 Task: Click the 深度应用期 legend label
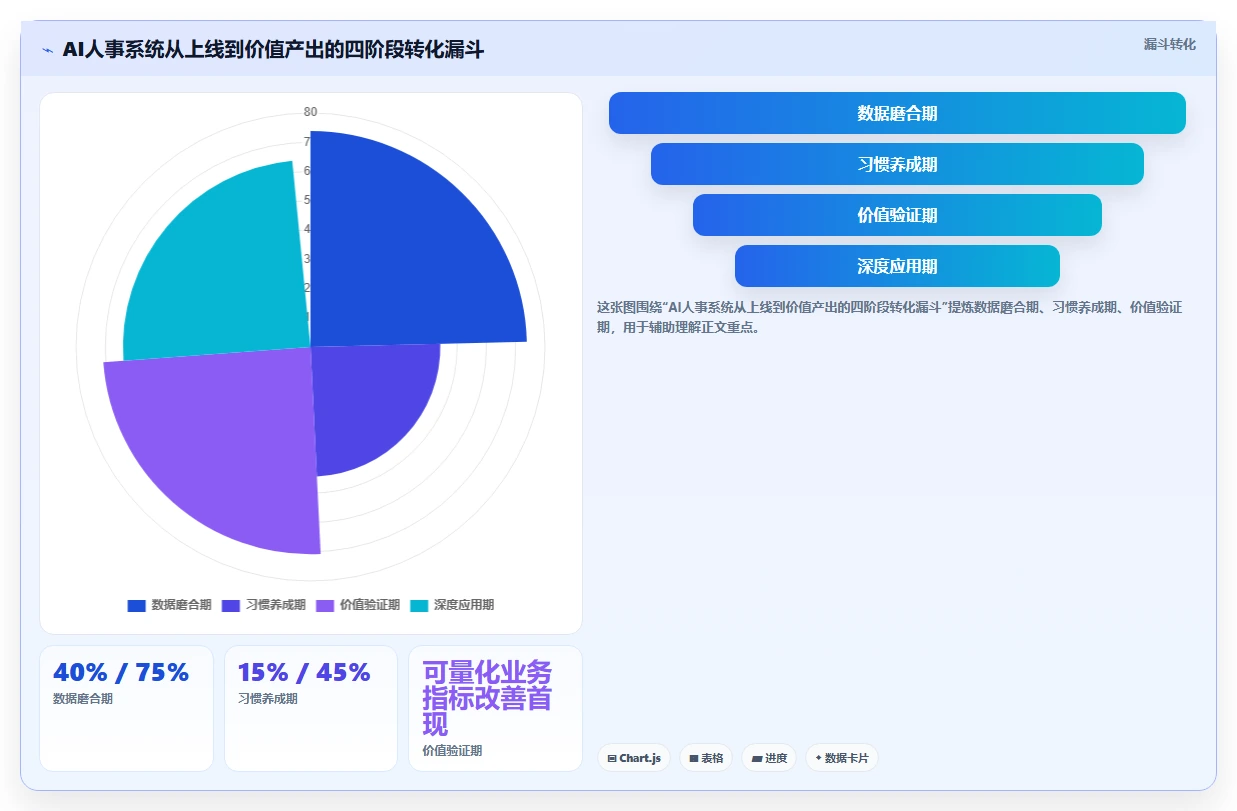(x=463, y=605)
